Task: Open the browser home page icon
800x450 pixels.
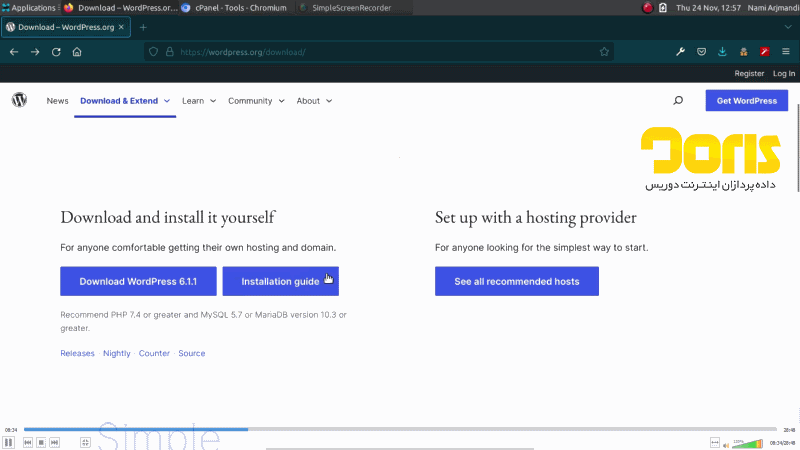Action: [x=77, y=52]
